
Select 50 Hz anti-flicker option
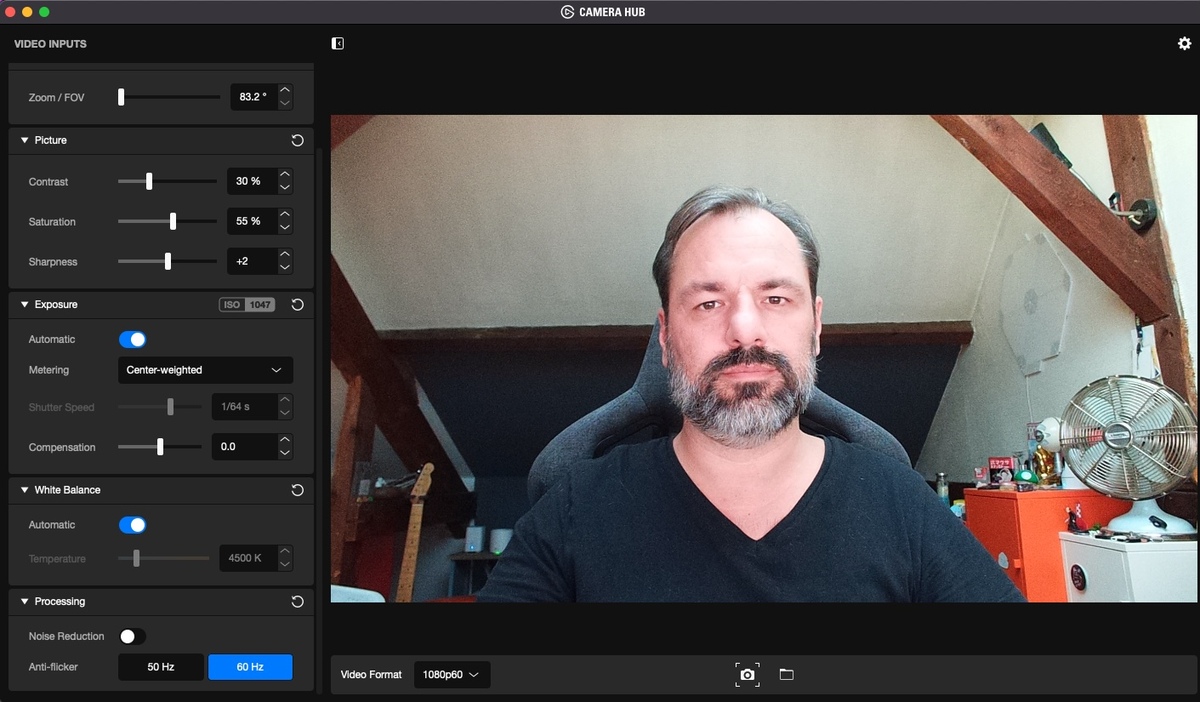click(161, 667)
